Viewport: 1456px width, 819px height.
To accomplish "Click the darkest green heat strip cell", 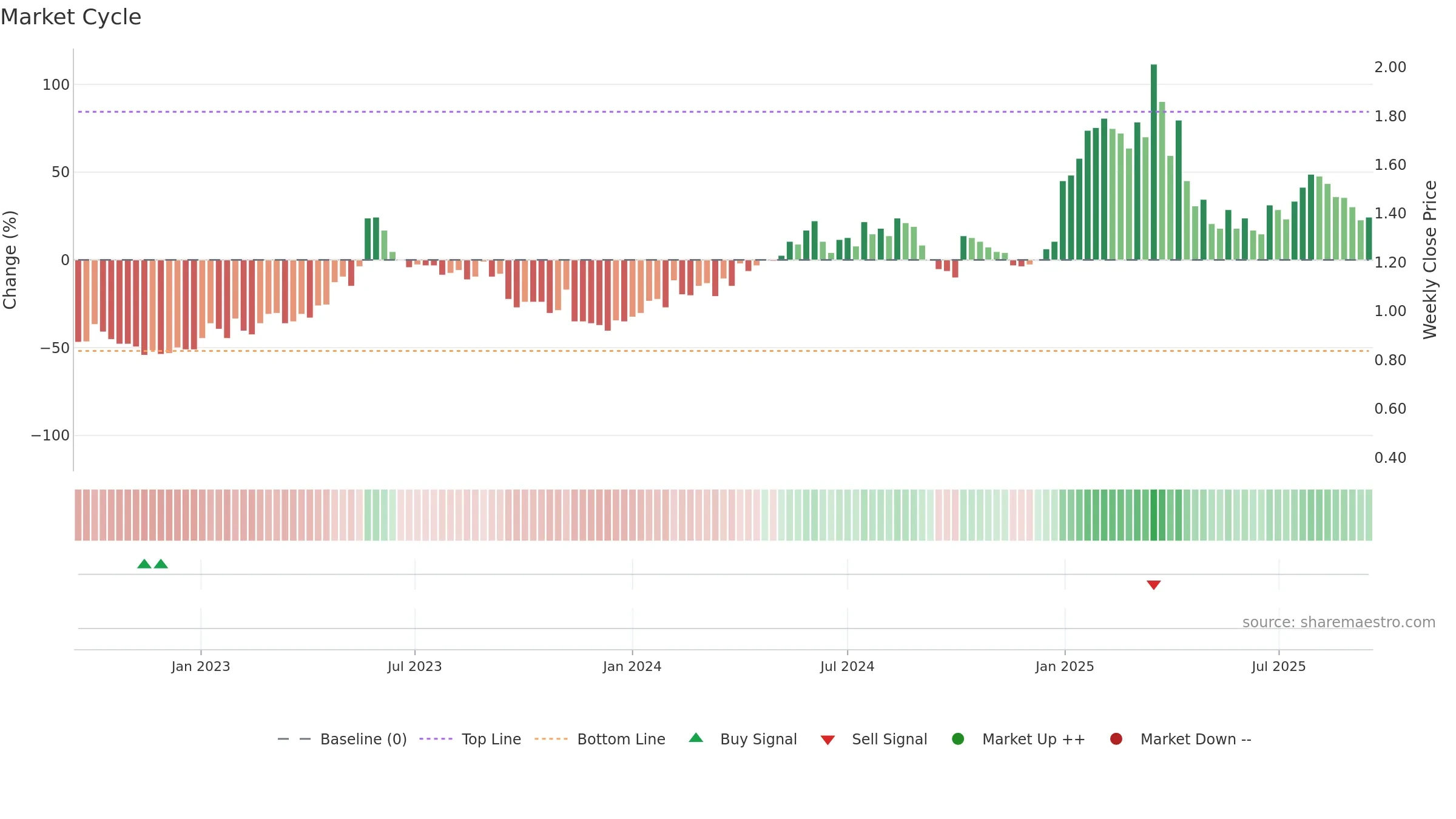I will 1154,515.
